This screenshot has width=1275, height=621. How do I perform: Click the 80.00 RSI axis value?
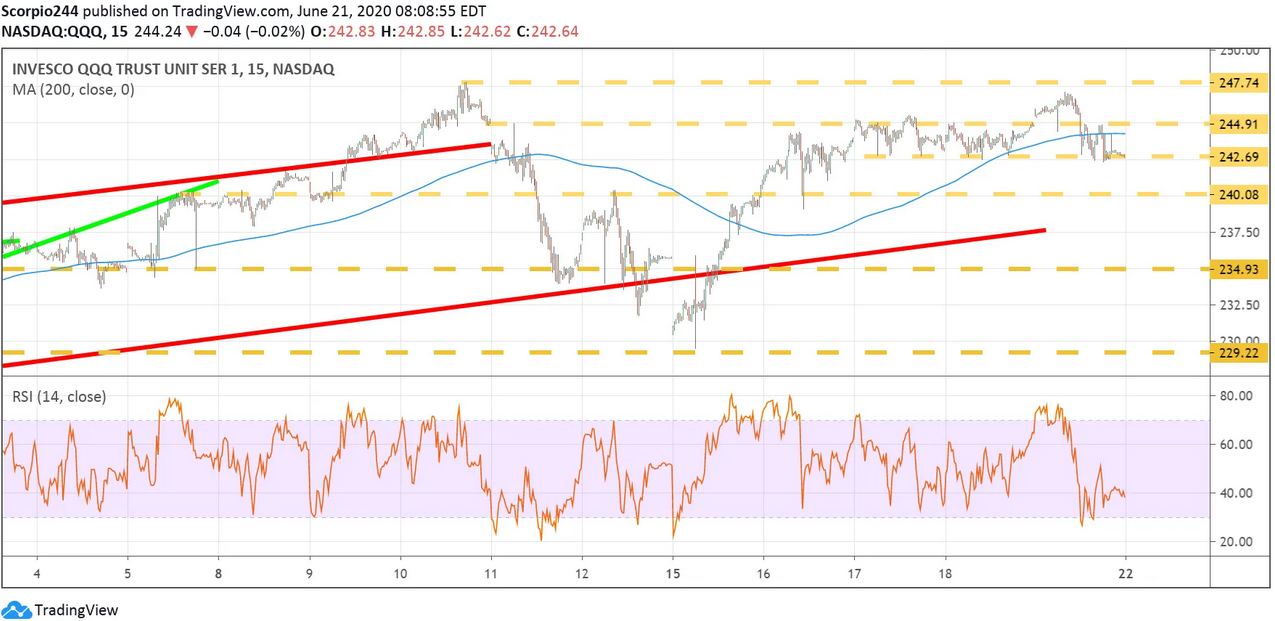click(1237, 396)
